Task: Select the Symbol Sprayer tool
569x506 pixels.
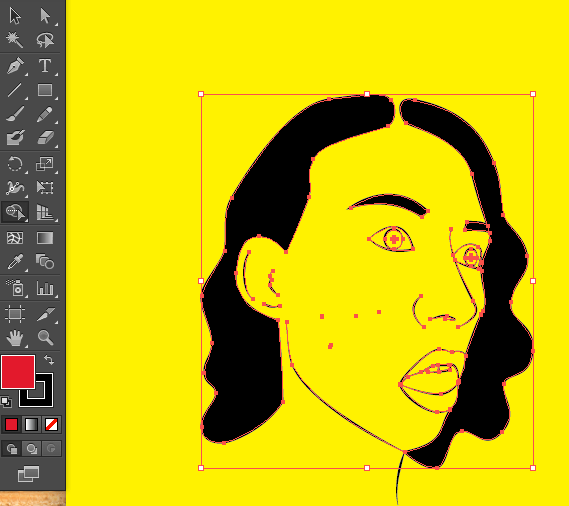Action: pos(15,288)
